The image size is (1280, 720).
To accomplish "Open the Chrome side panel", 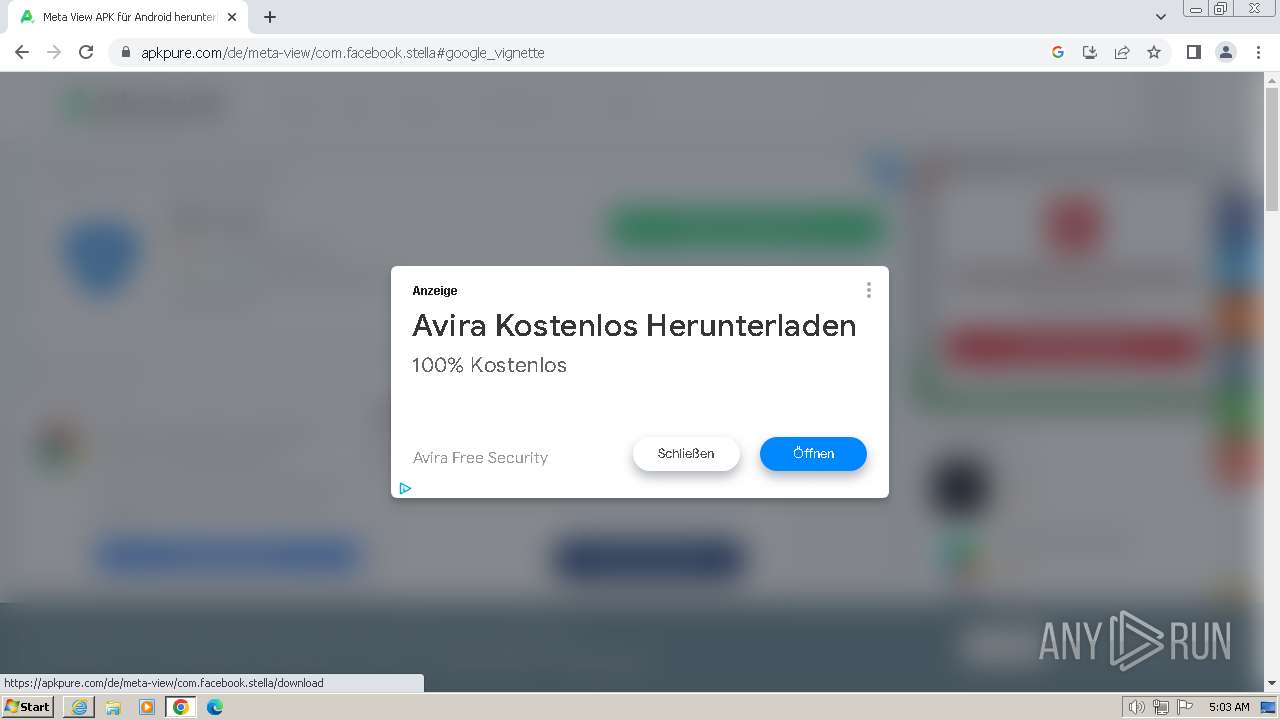I will tap(1193, 53).
